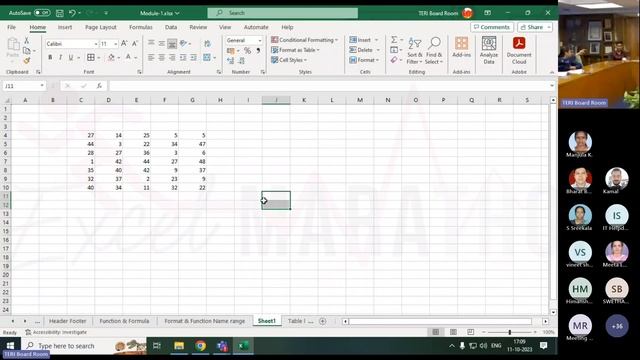Click the Underline formatting icon
The image size is (640, 360).
click(71, 58)
